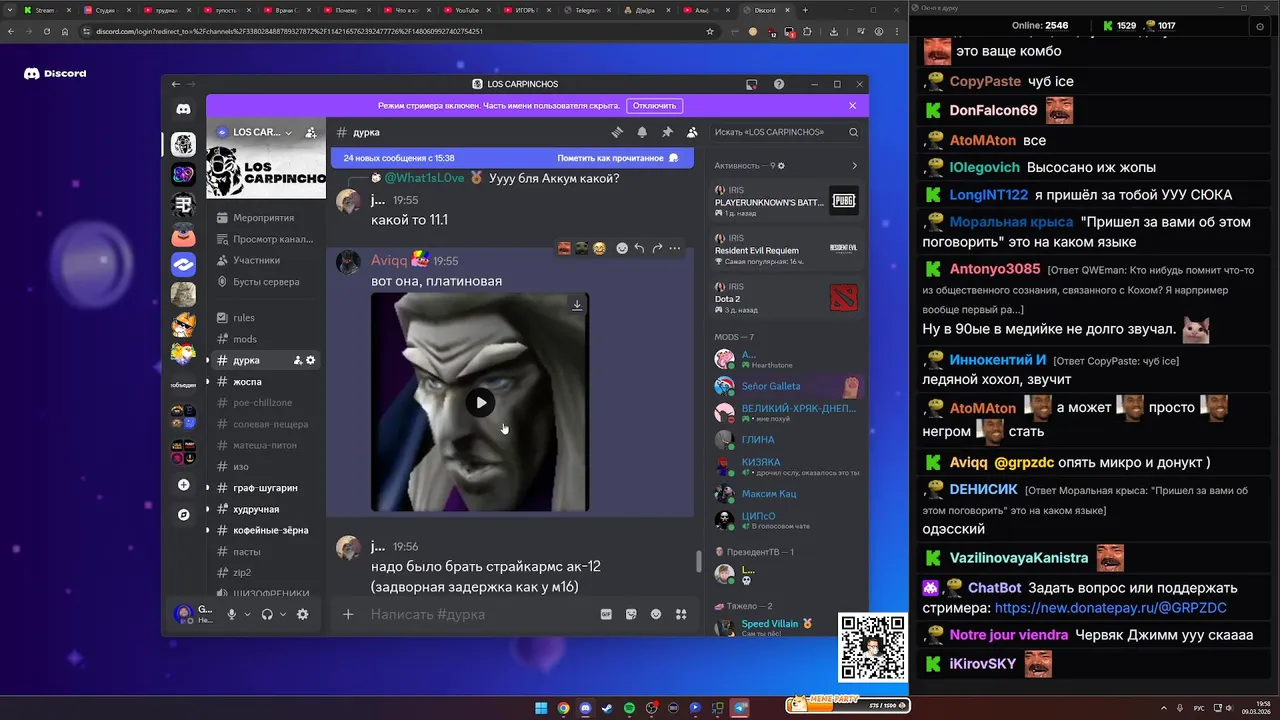Image resolution: width=1280 pixels, height=720 pixels.
Task: Toggle the member list icon in header
Action: point(692,132)
